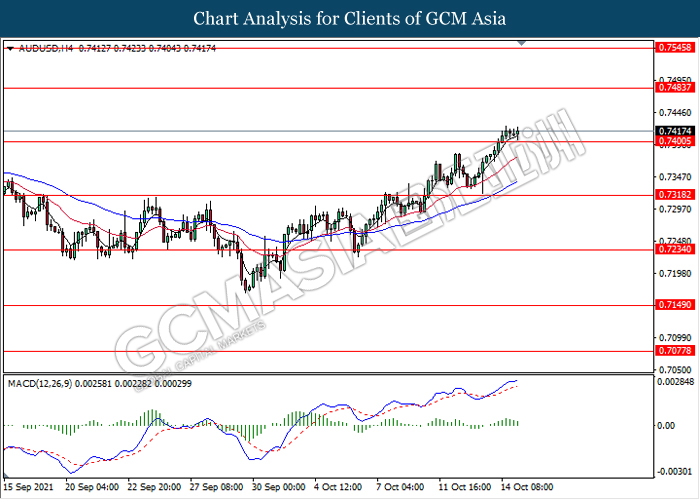Image resolution: width=700 pixels, height=500 pixels.
Task: Click the 30 Sep 00:00 time label
Action: point(279,487)
